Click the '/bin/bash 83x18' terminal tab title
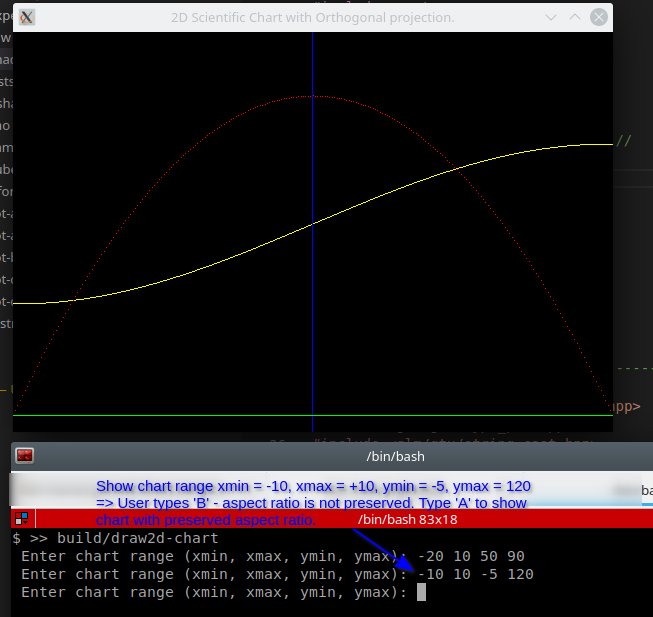The image size is (653, 617). click(407, 520)
